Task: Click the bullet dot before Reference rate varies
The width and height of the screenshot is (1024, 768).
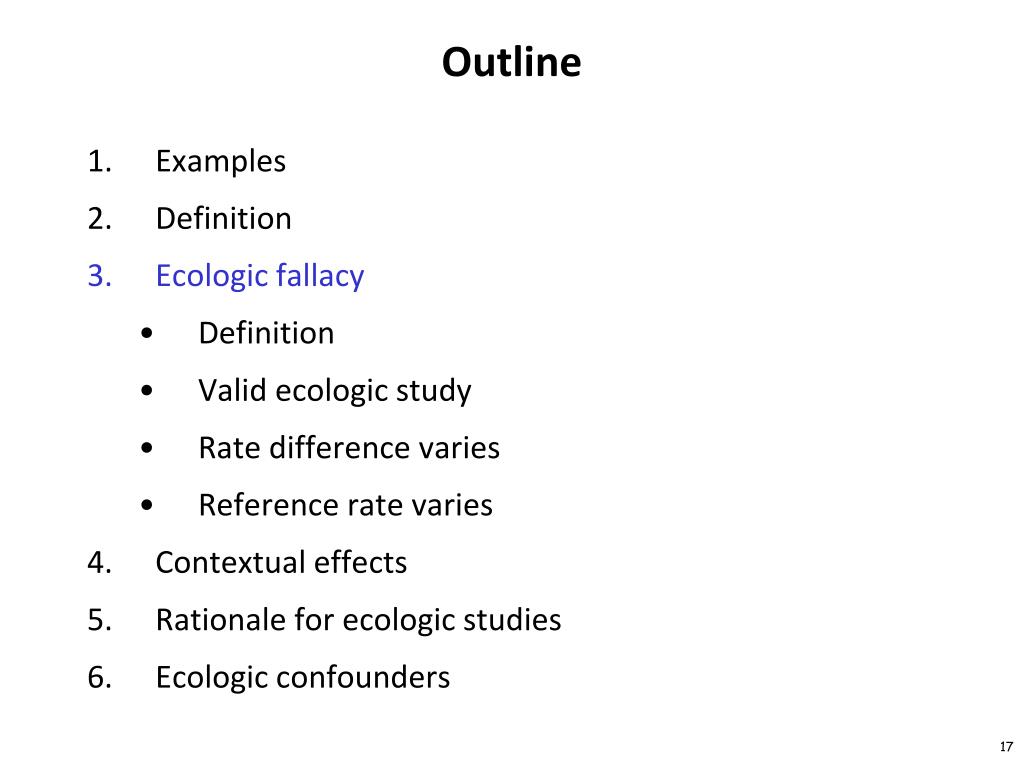Action: click(x=147, y=505)
